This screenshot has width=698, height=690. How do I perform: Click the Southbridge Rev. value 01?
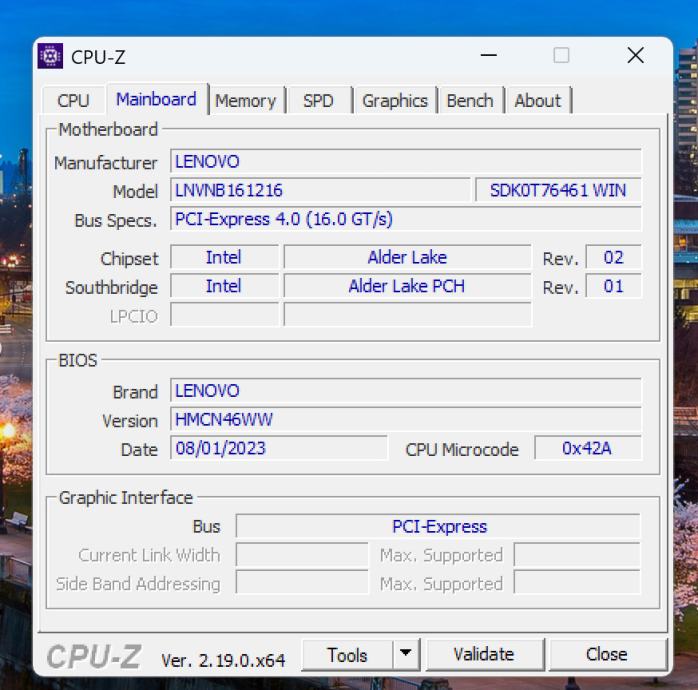click(613, 286)
